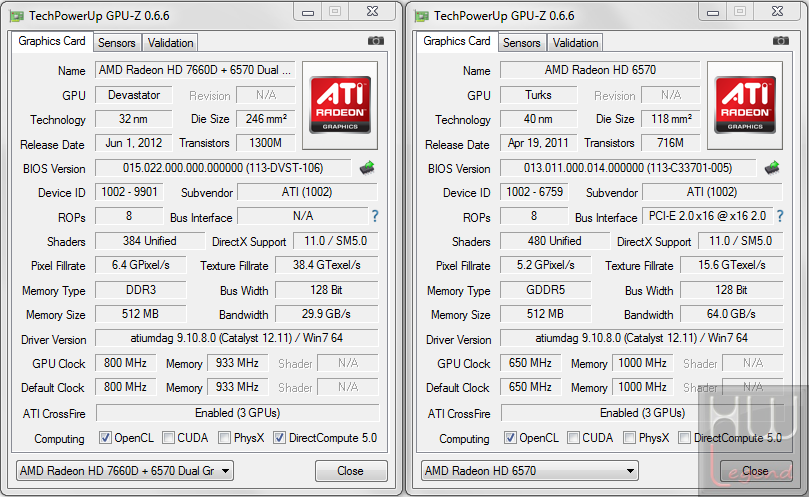Click BIOS Version field 015.022.000.000.000000
The width and height of the screenshot is (809, 497).
tap(223, 168)
